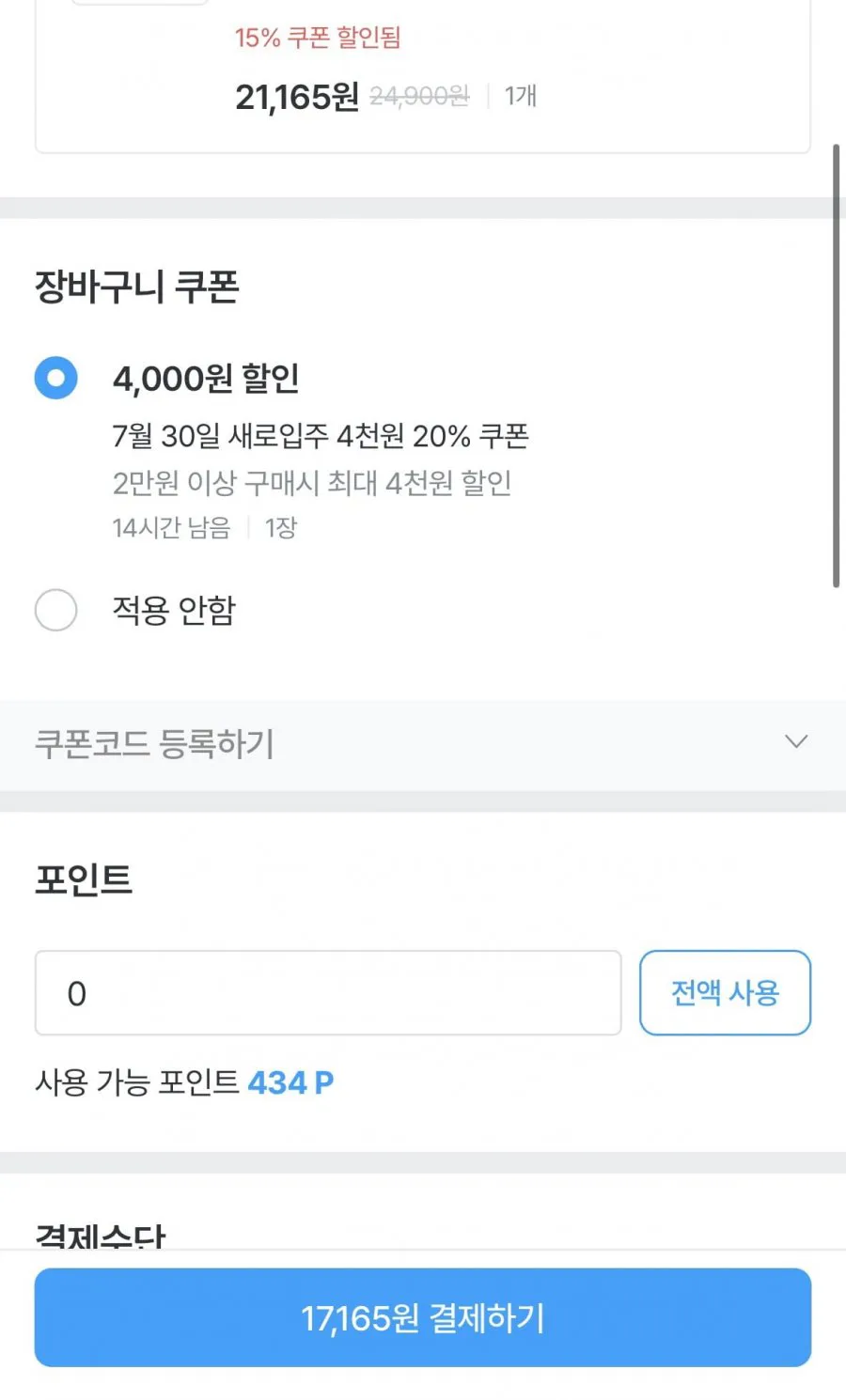Screen dimensions: 846x1400
Task: Click the 7월 30일 새로입주 coupon description
Action: pyautogui.click(x=321, y=436)
